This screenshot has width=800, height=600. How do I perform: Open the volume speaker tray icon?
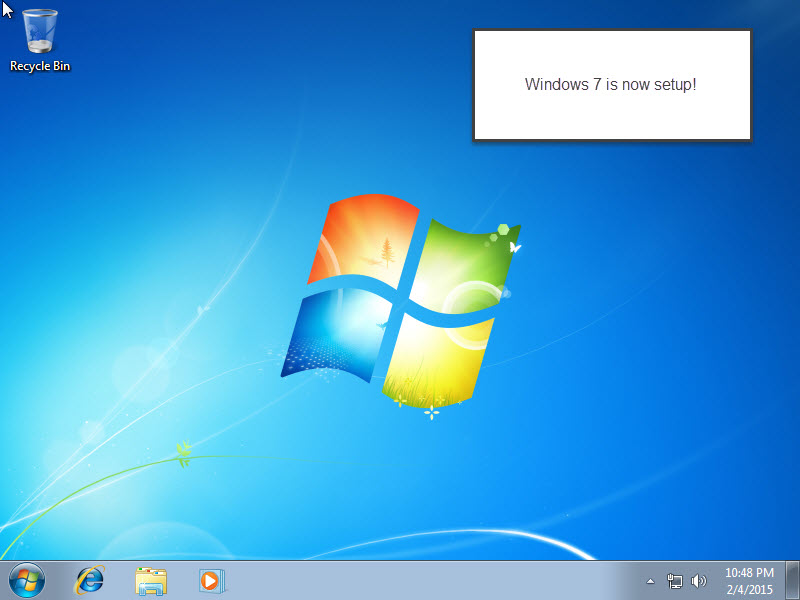(698, 581)
